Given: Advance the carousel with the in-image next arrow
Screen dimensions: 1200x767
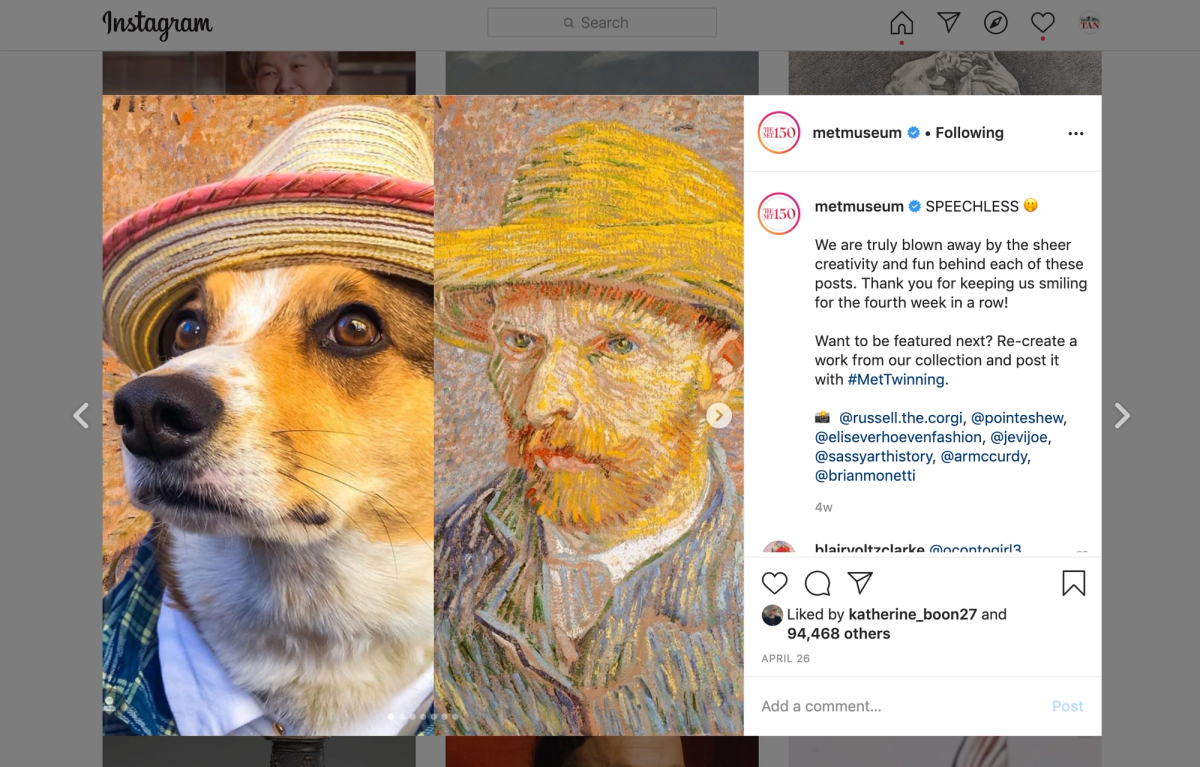Looking at the screenshot, I should (718, 415).
